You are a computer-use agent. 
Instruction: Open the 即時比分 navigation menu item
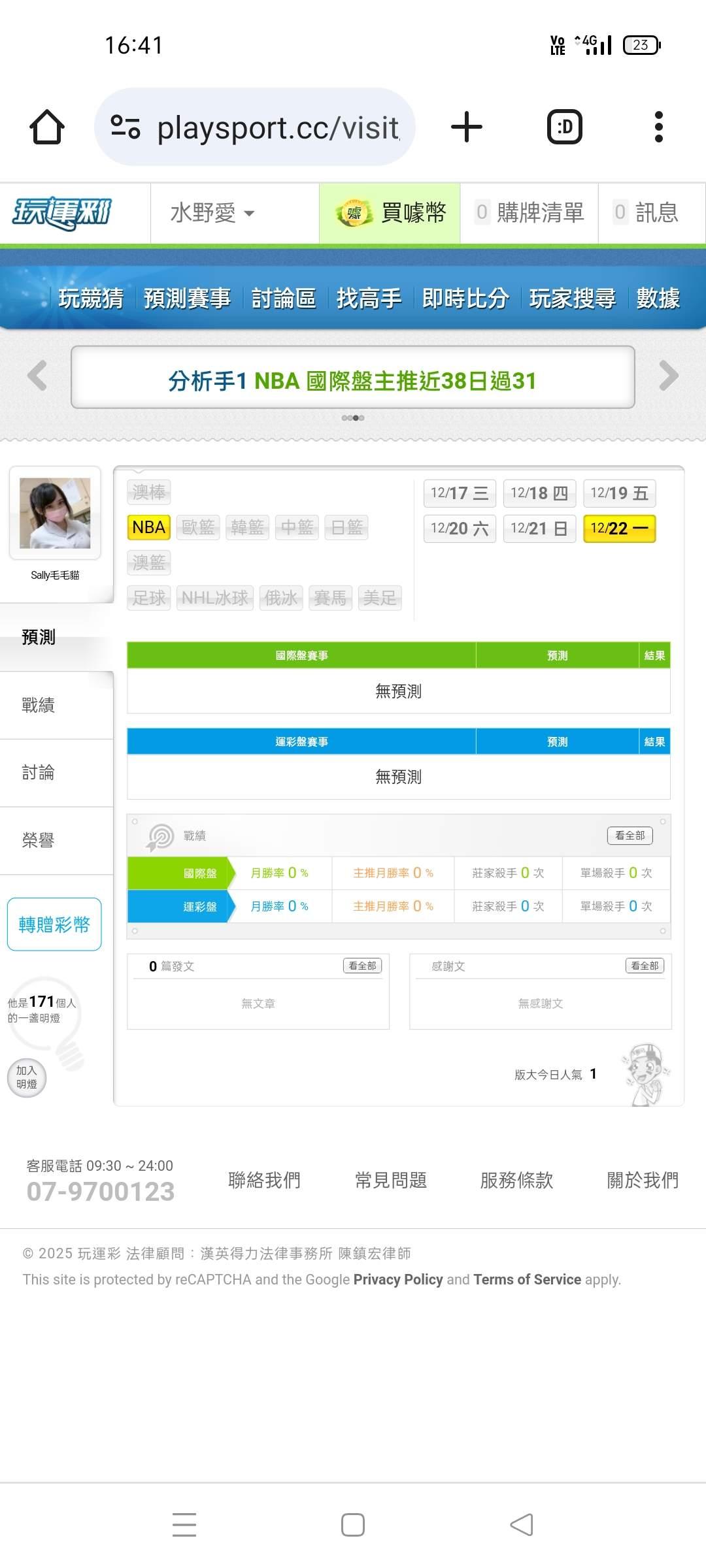[465, 299]
